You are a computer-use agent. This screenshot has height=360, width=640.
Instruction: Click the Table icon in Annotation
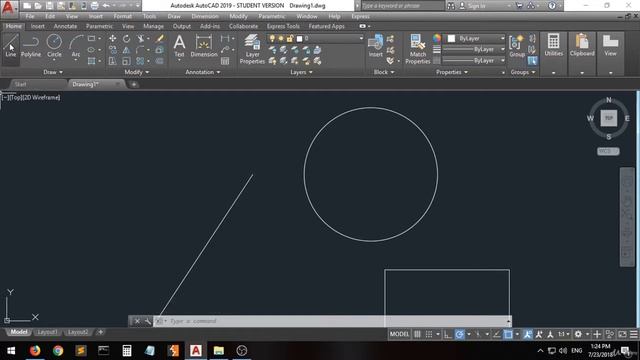point(225,61)
